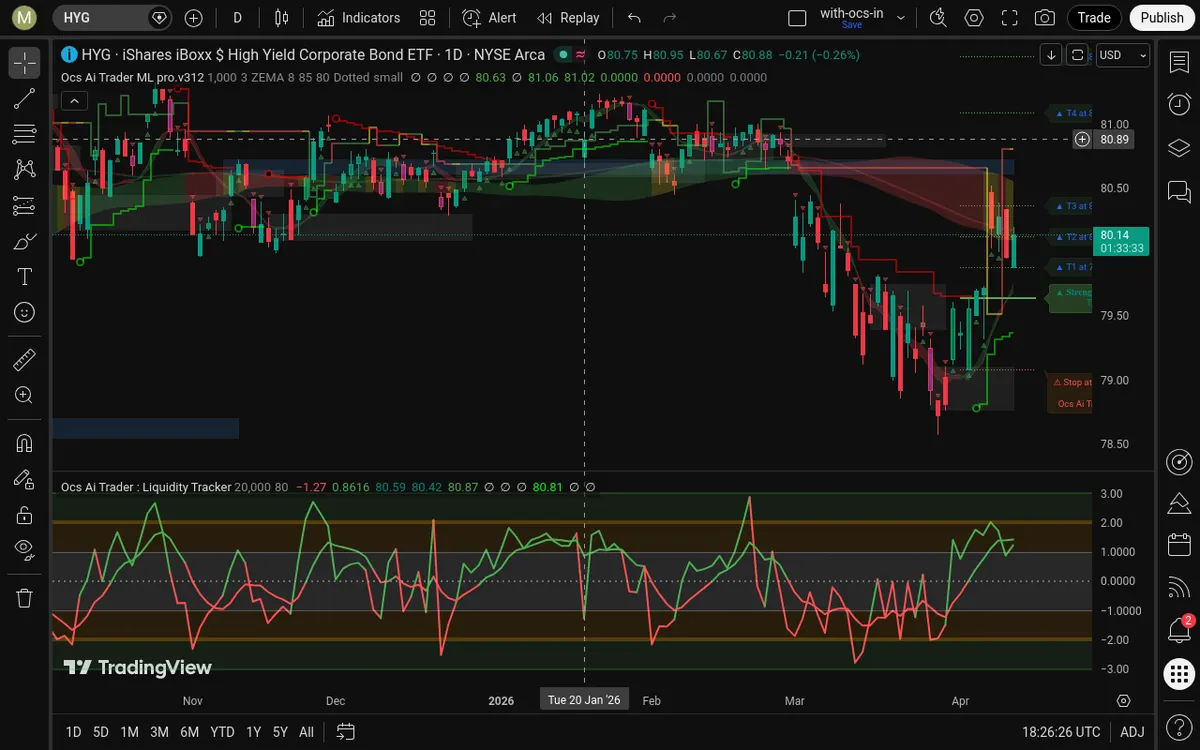Toggle ADJ adjusted data
The height and width of the screenshot is (750, 1200).
(1132, 732)
